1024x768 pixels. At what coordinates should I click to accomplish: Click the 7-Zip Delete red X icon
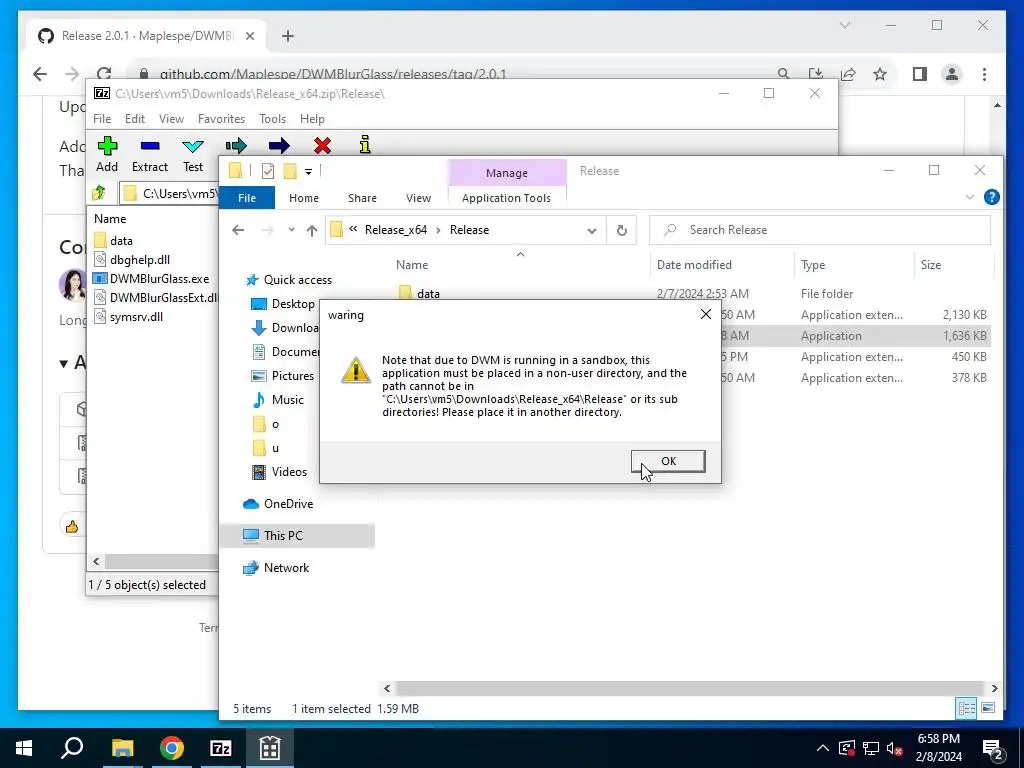tap(322, 146)
